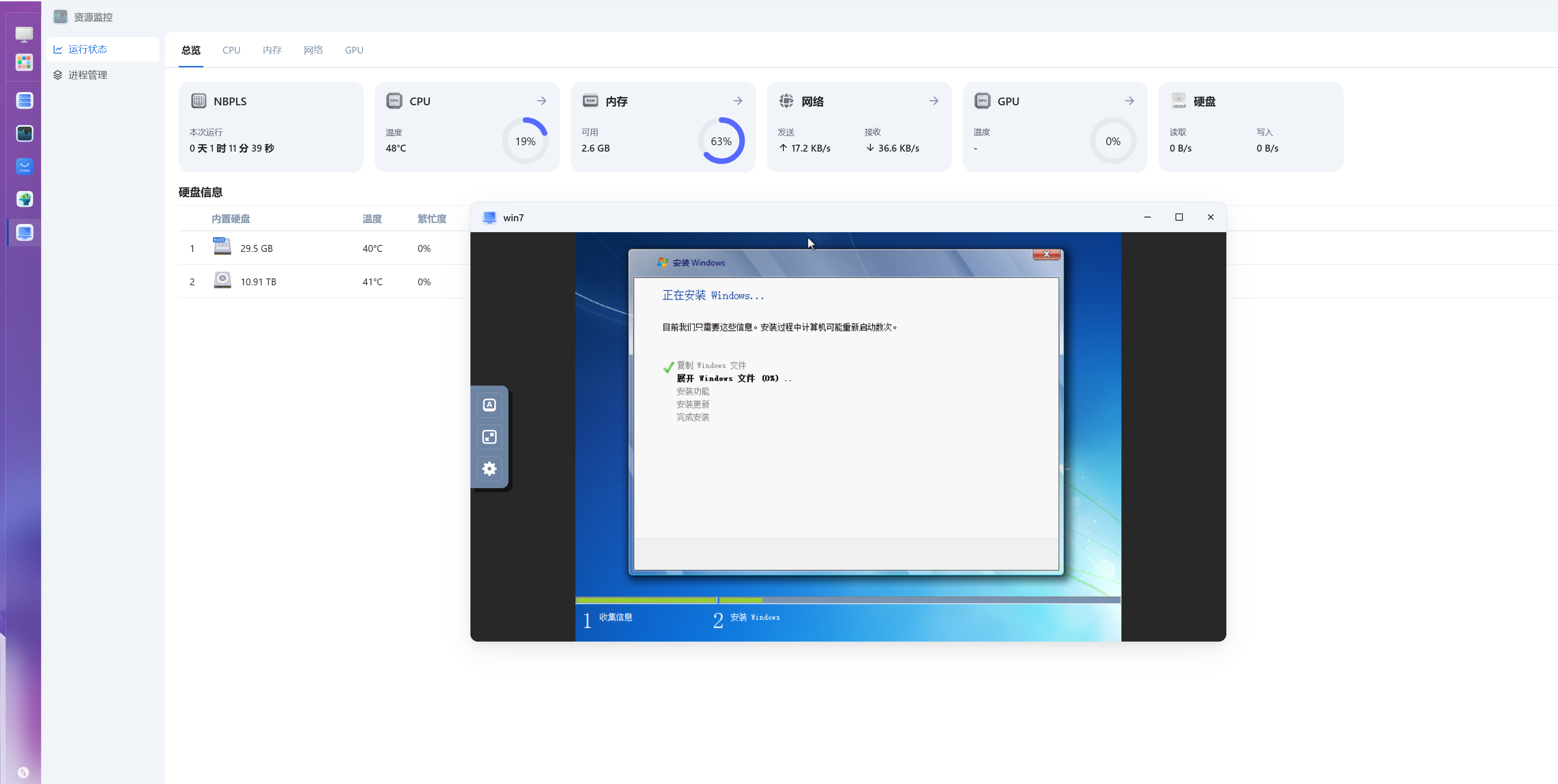
Task: Click the 复制 Windows 文件 completed step
Action: [x=711, y=365]
